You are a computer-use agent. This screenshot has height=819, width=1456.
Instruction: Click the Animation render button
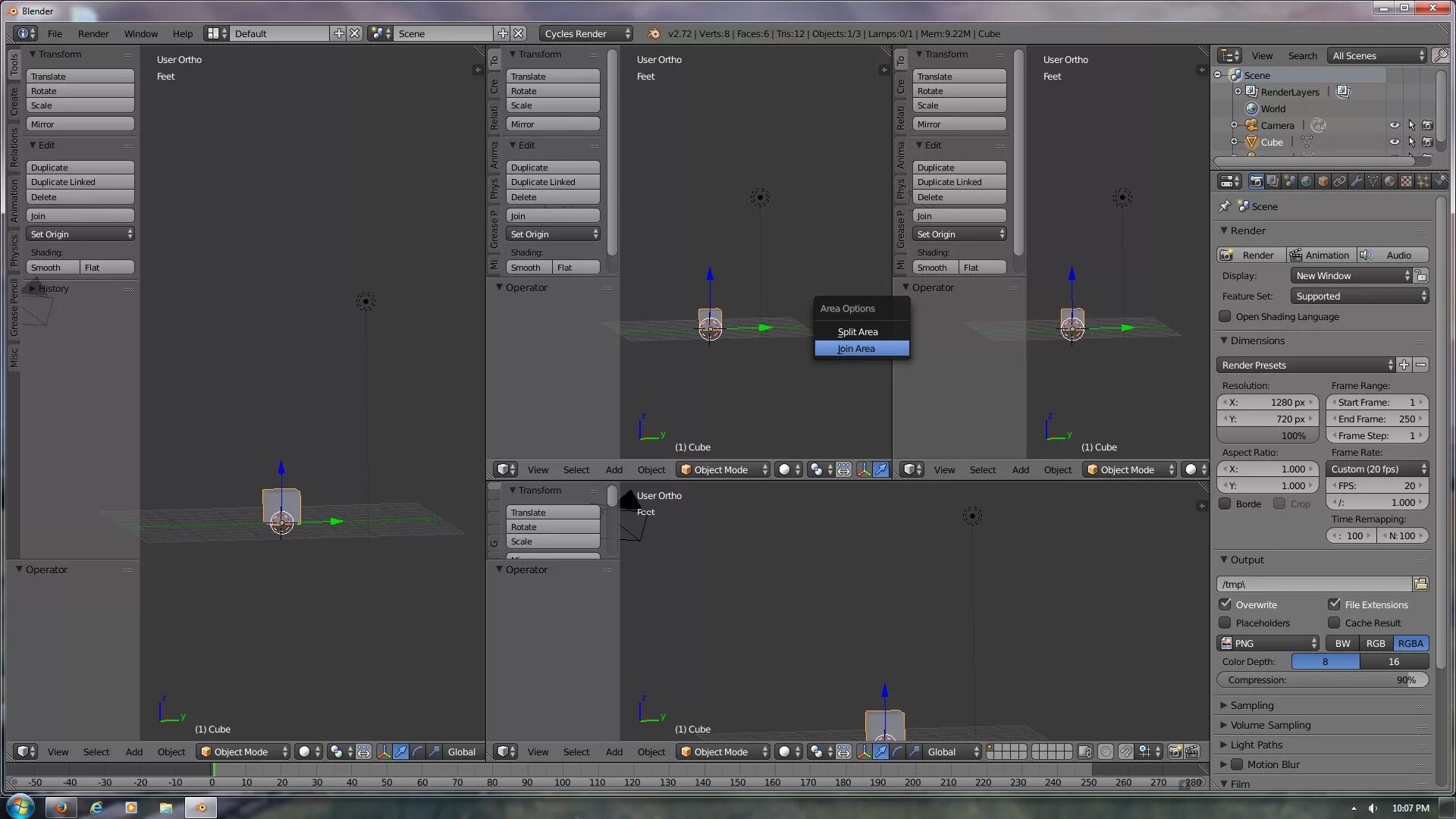[1320, 256]
